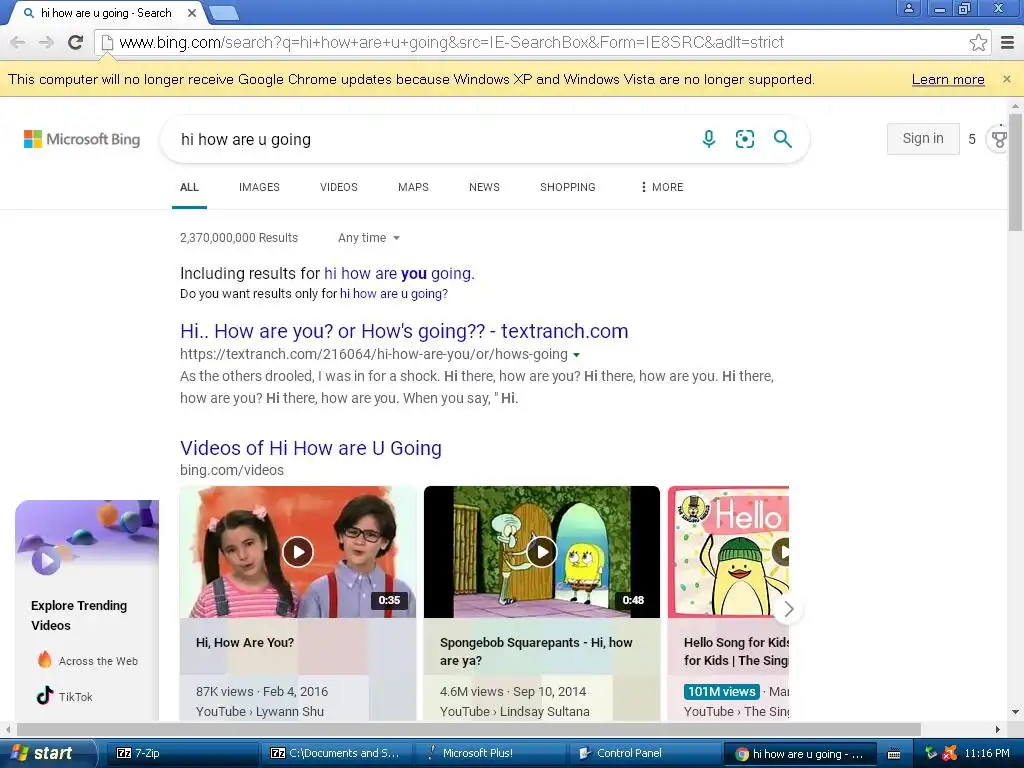Click the Learn more link

click(x=948, y=79)
